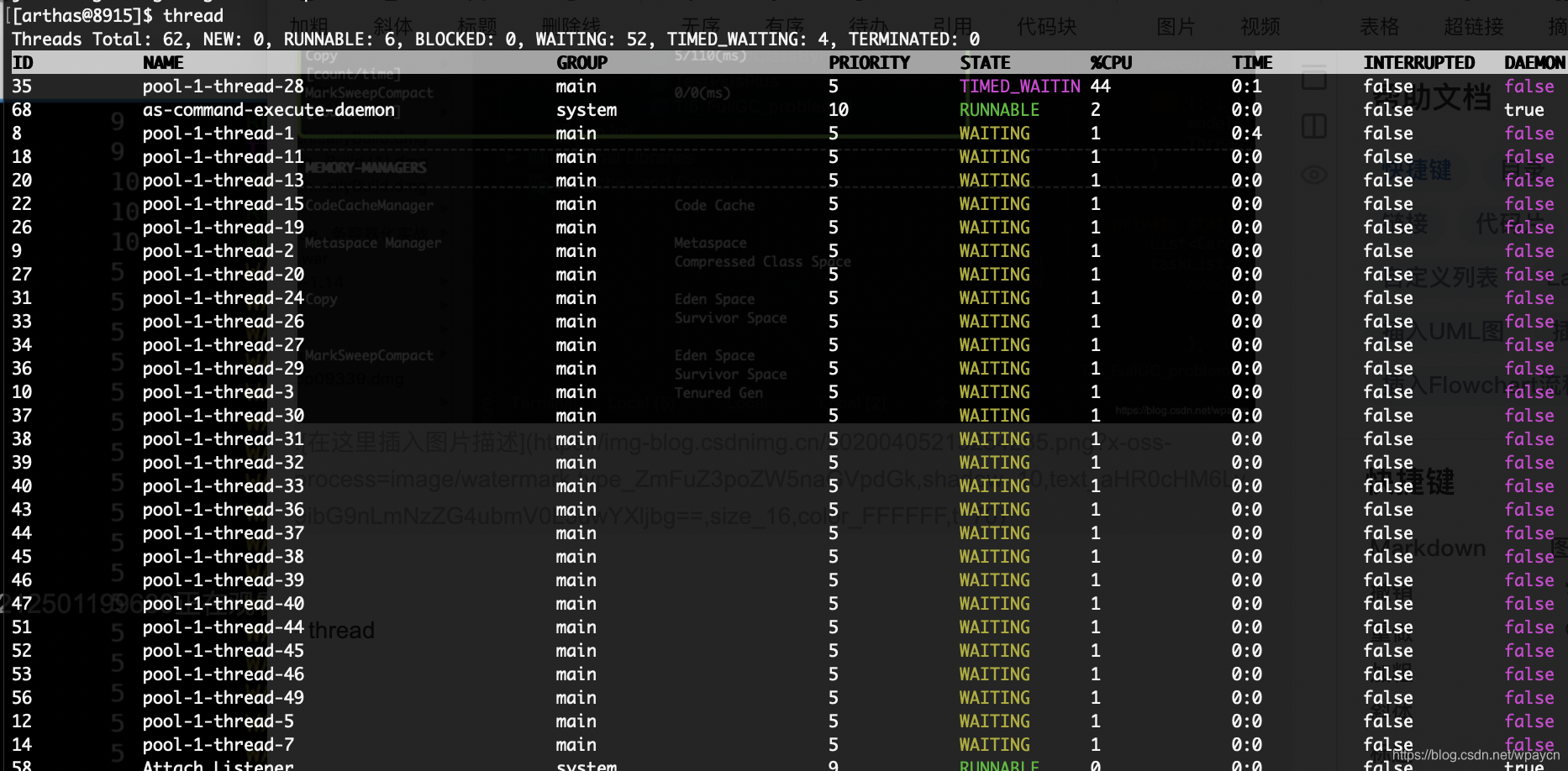The width and height of the screenshot is (1568, 771).
Task: Select the pool-1-thread-13 thread name
Action: pyautogui.click(x=224, y=181)
